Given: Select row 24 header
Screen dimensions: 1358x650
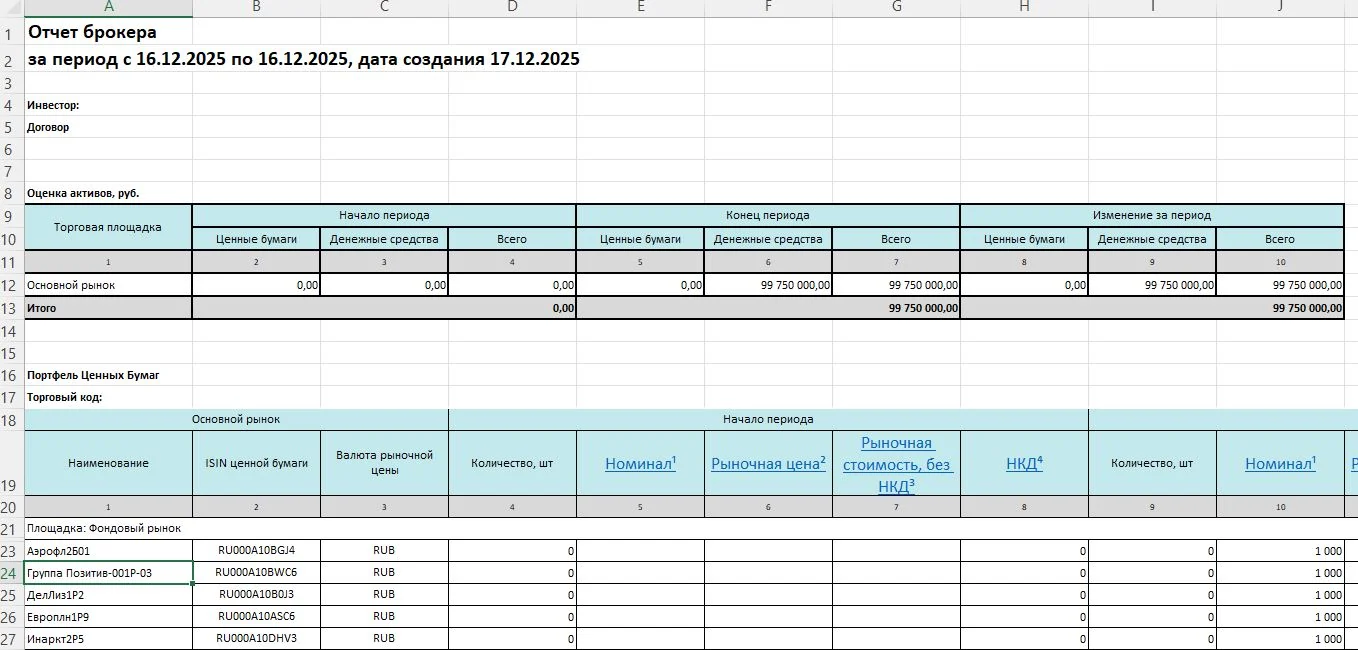Looking at the screenshot, I should point(11,573).
